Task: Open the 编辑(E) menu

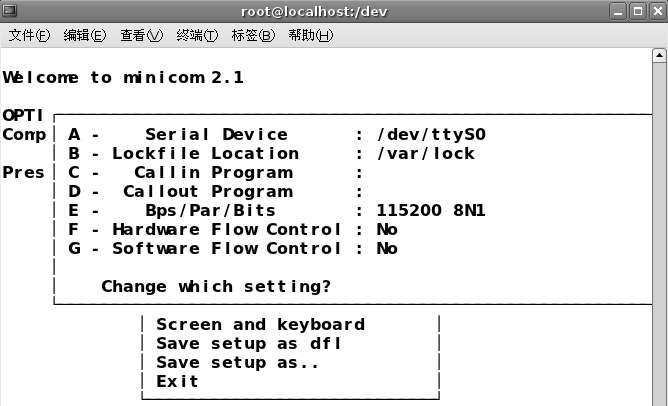Action: click(x=84, y=35)
